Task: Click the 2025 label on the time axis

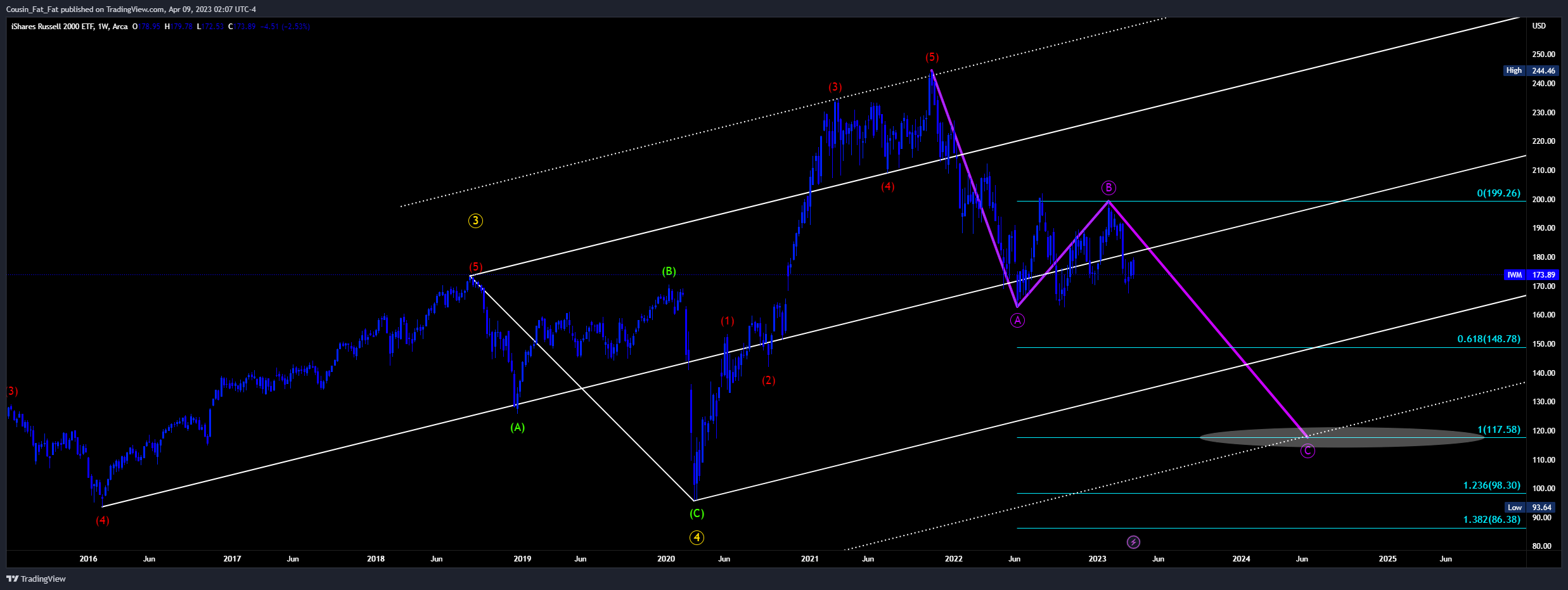Action: coord(1387,559)
